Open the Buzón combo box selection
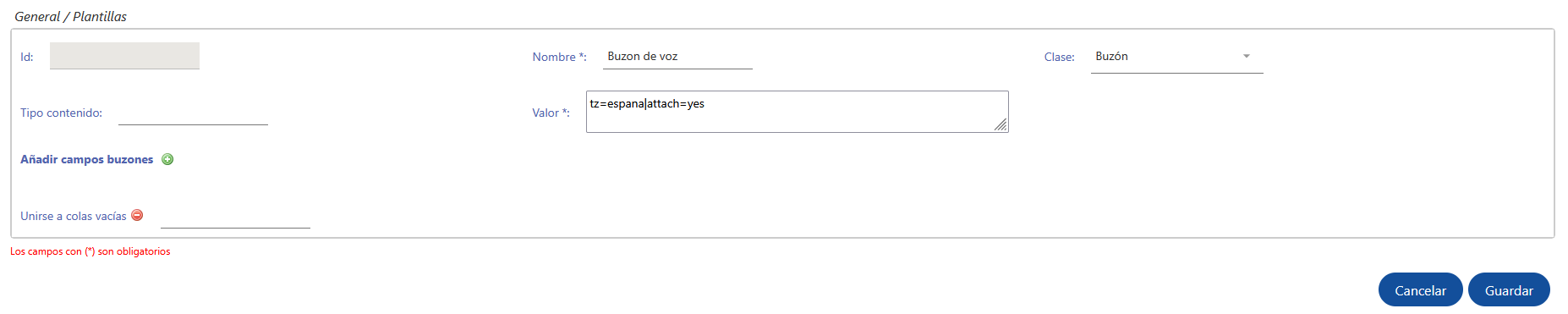 point(1176,57)
